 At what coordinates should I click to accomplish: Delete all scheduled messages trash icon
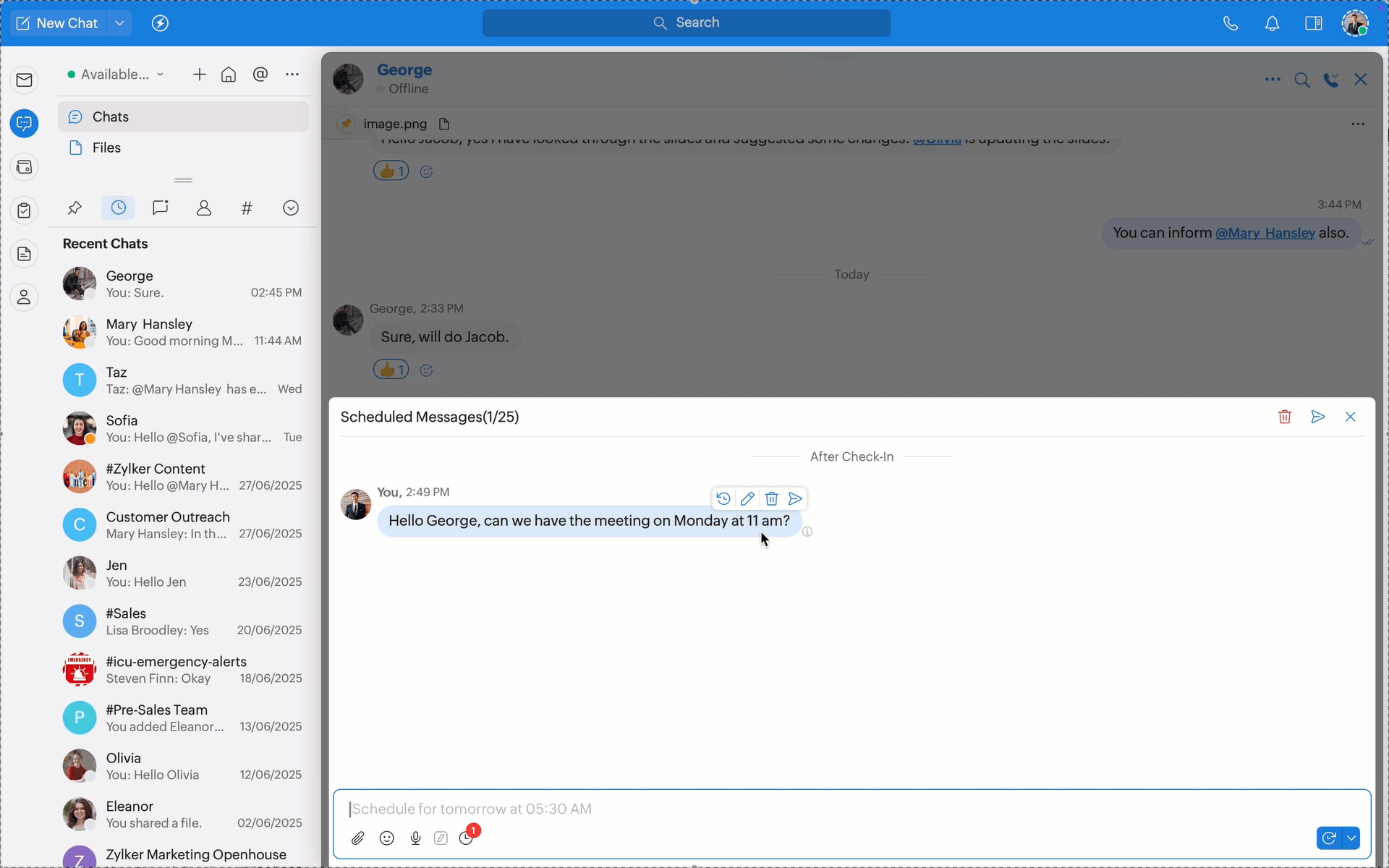click(1284, 417)
